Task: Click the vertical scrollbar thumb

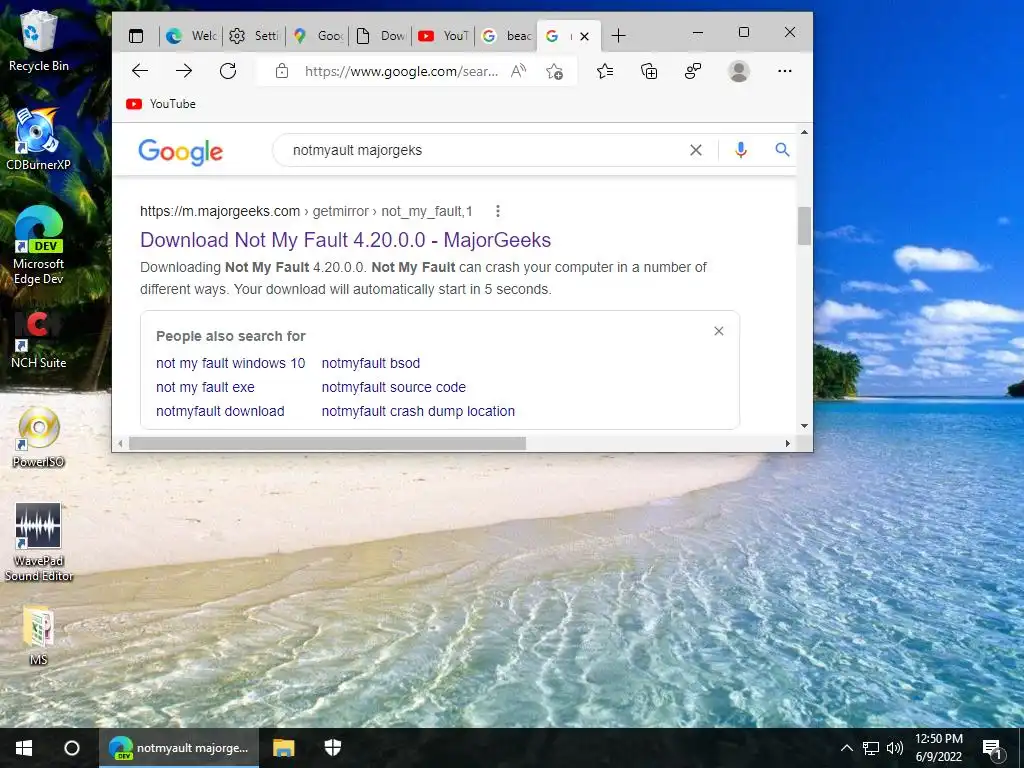Action: 805,226
